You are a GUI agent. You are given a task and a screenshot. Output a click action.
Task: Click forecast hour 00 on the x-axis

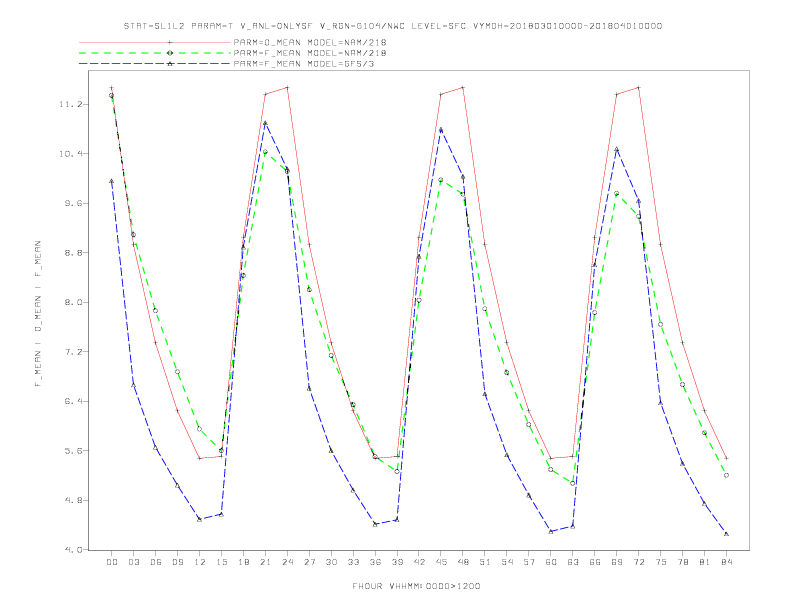tap(112, 562)
